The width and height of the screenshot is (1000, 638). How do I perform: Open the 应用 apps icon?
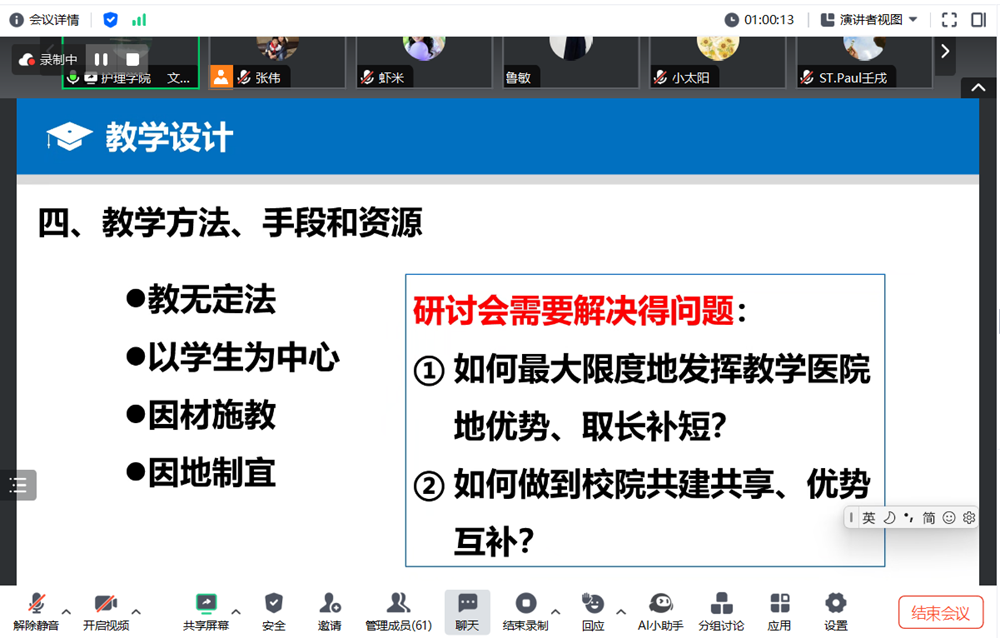coord(779,611)
